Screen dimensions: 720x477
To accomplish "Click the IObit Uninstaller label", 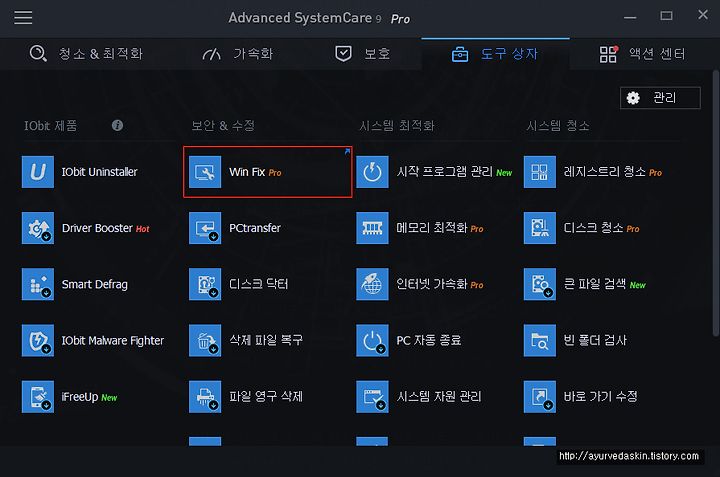I will (x=100, y=172).
